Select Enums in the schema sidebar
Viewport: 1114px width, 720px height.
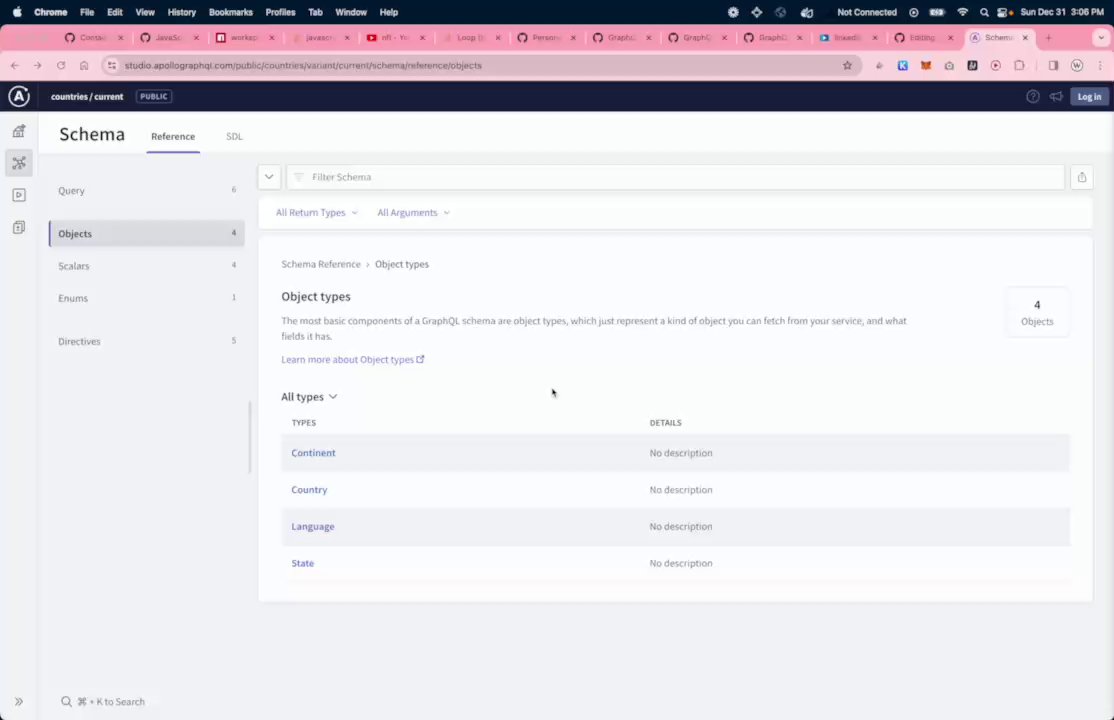146,298
